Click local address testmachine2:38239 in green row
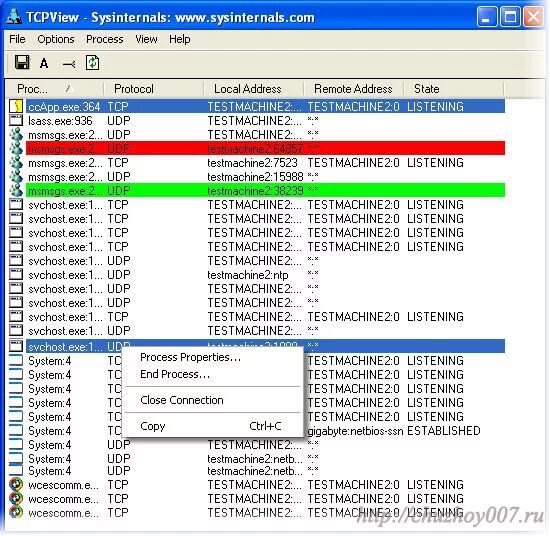 pyautogui.click(x=255, y=191)
